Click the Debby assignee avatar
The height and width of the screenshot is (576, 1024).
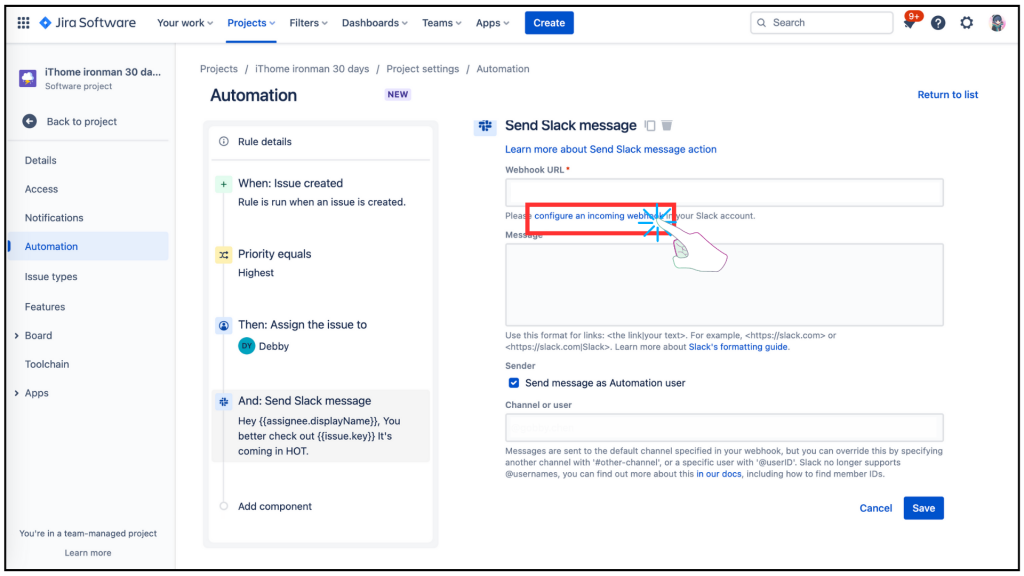click(246, 346)
